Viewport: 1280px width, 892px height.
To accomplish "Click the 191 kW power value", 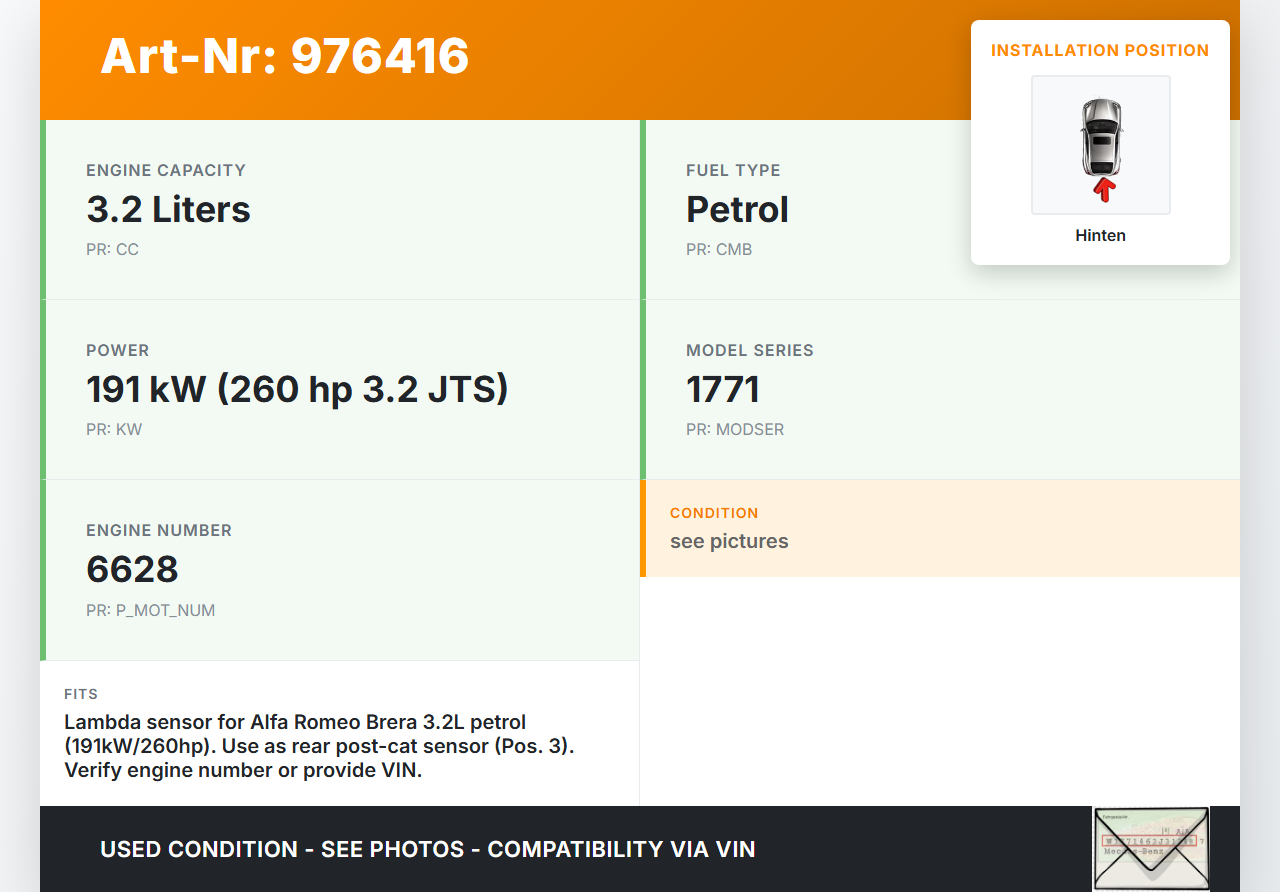I will [297, 389].
